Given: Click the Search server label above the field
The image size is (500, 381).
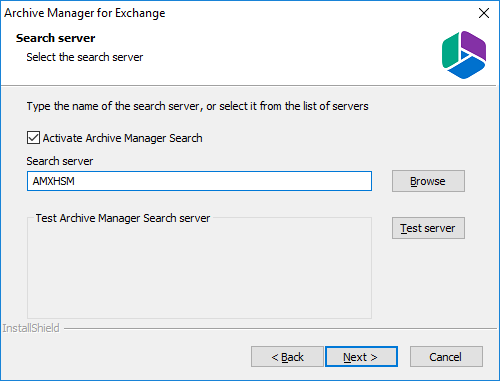Looking at the screenshot, I should click(60, 161).
